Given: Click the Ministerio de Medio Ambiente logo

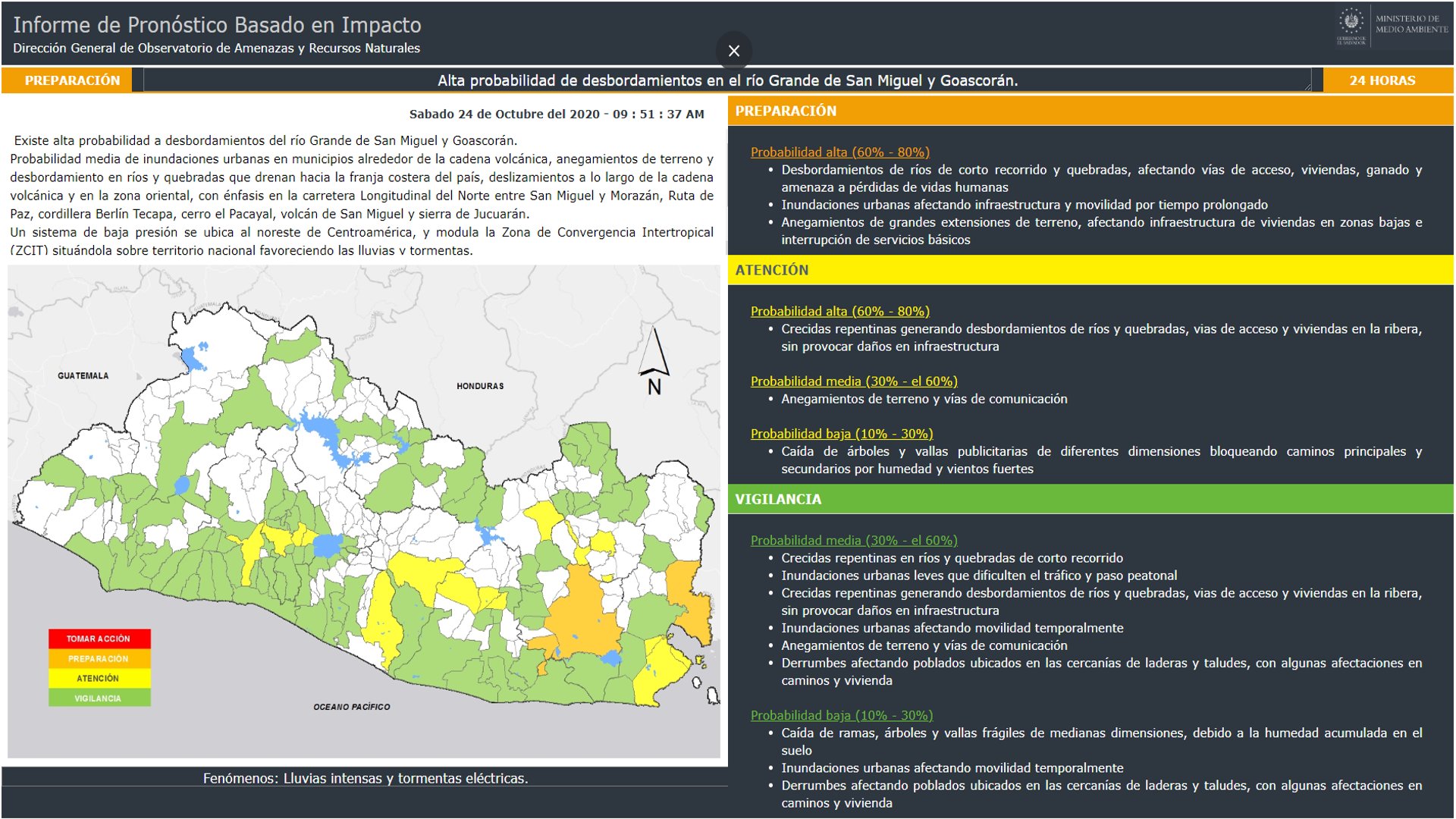Looking at the screenshot, I should (x=1392, y=27).
